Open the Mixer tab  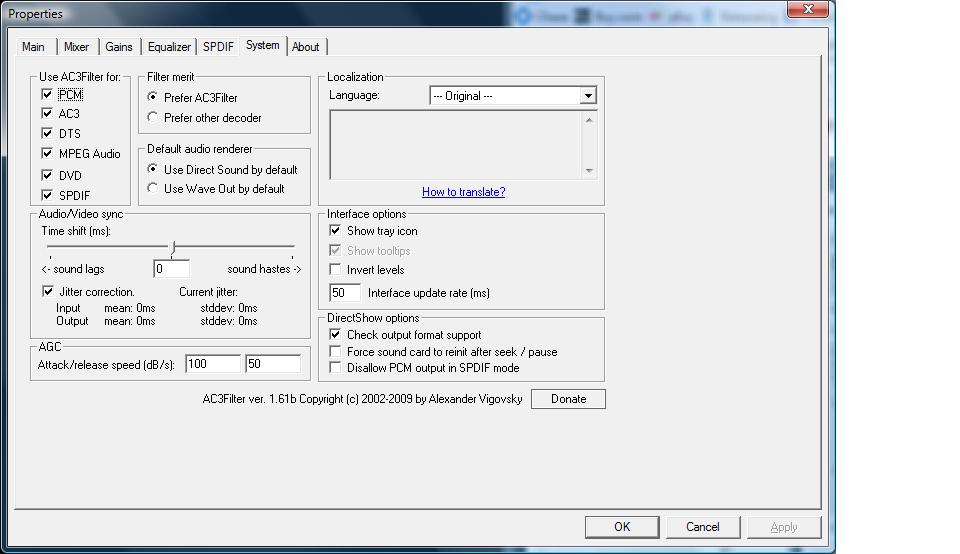(x=76, y=47)
